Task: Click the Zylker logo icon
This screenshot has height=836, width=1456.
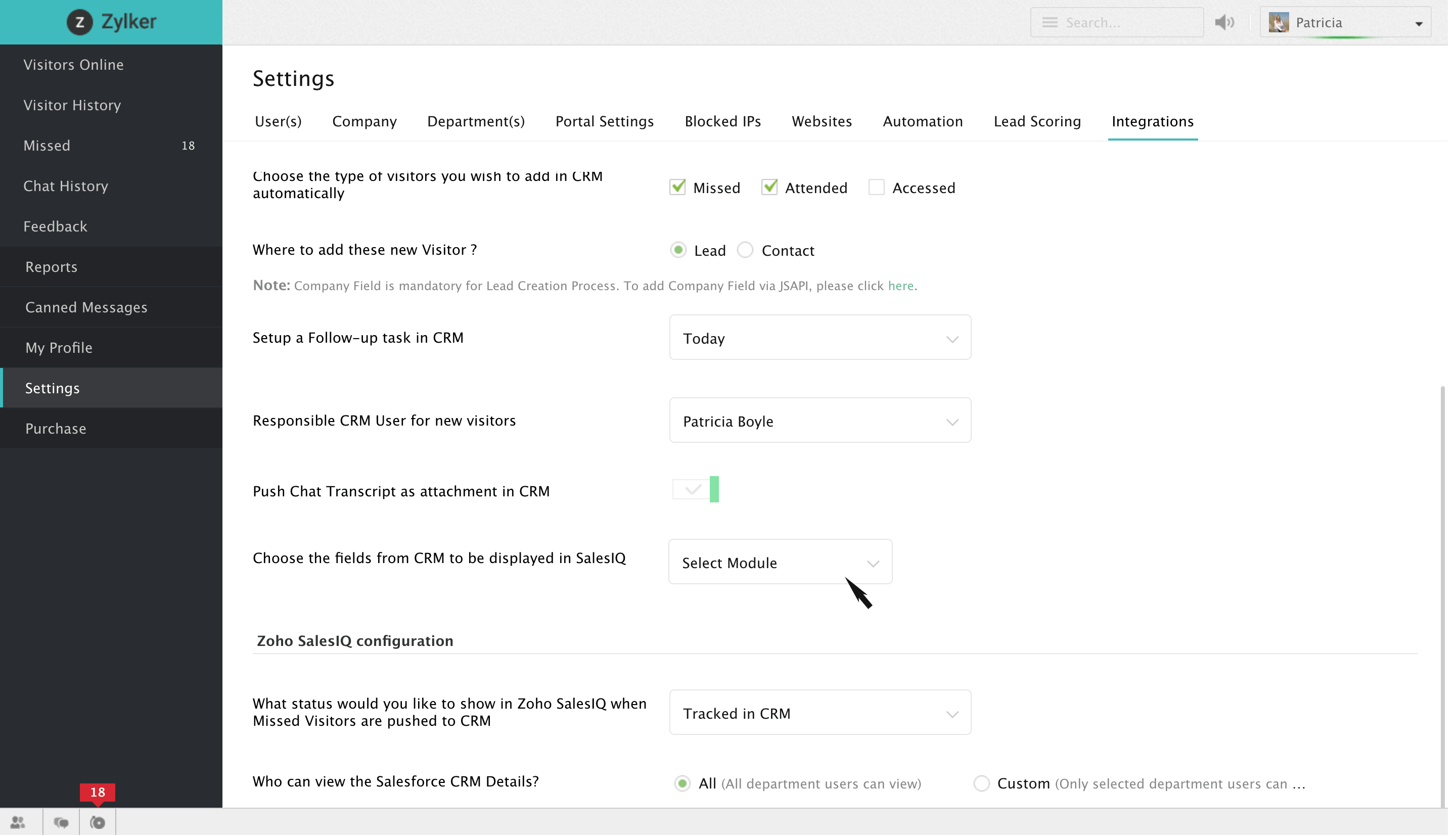Action: pyautogui.click(x=80, y=22)
